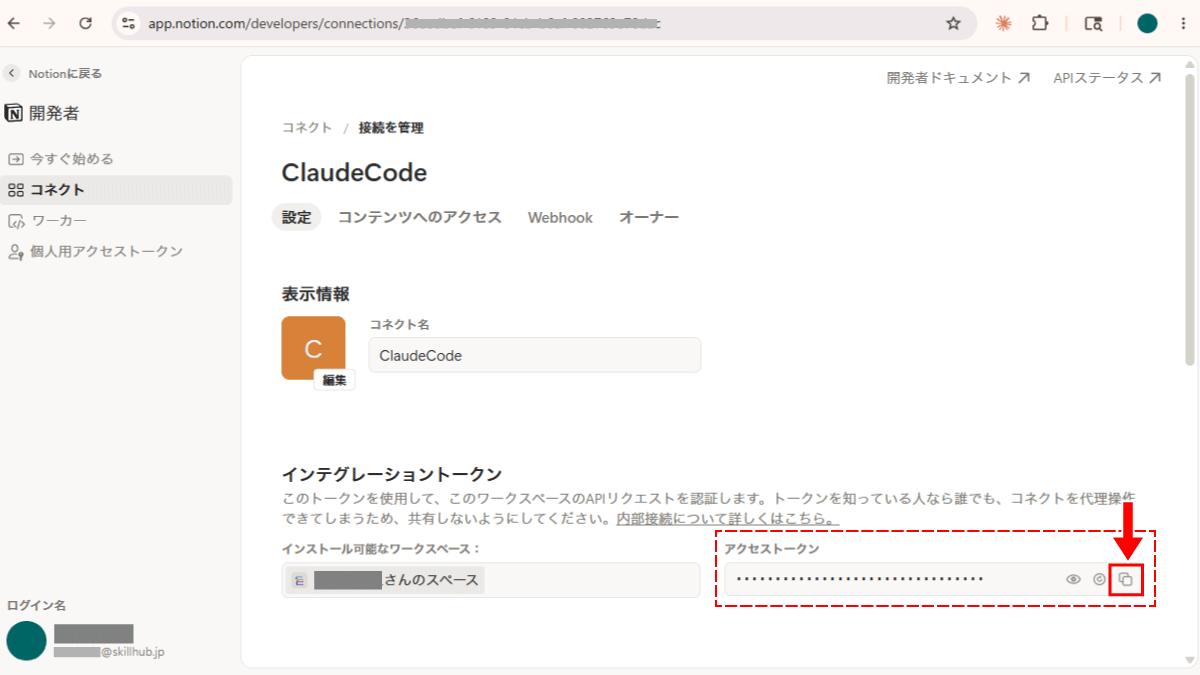
Task: Select コネクト in the sidebar
Action: coord(118,190)
